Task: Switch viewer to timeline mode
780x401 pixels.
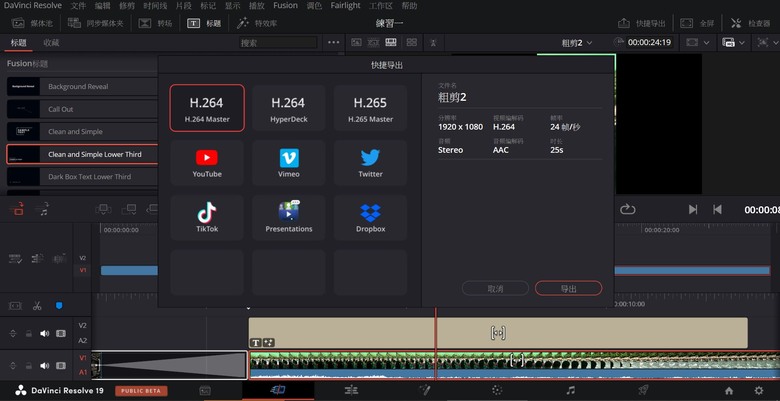Action: (391, 43)
